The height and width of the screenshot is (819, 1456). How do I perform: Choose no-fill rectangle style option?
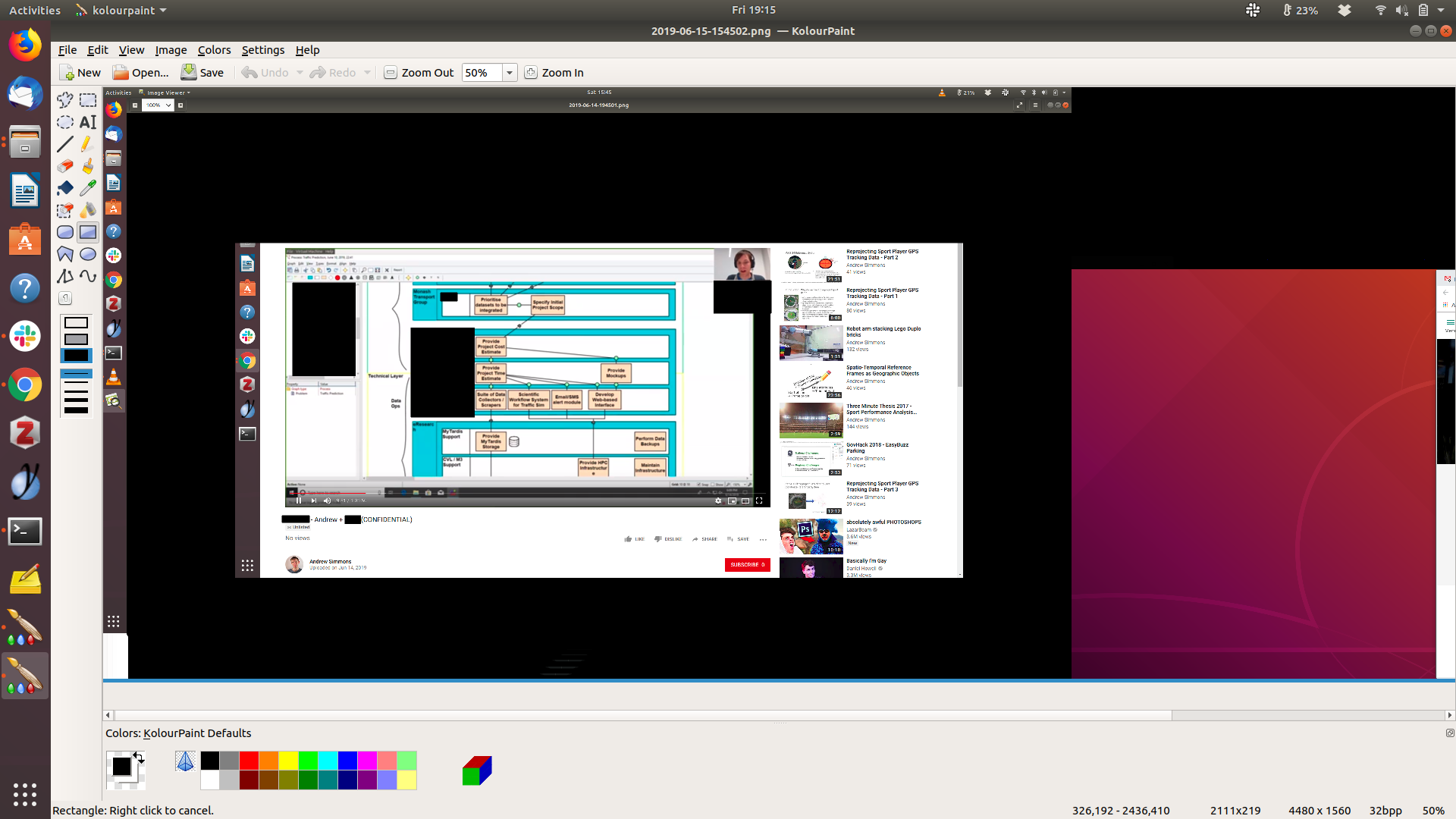(x=76, y=323)
